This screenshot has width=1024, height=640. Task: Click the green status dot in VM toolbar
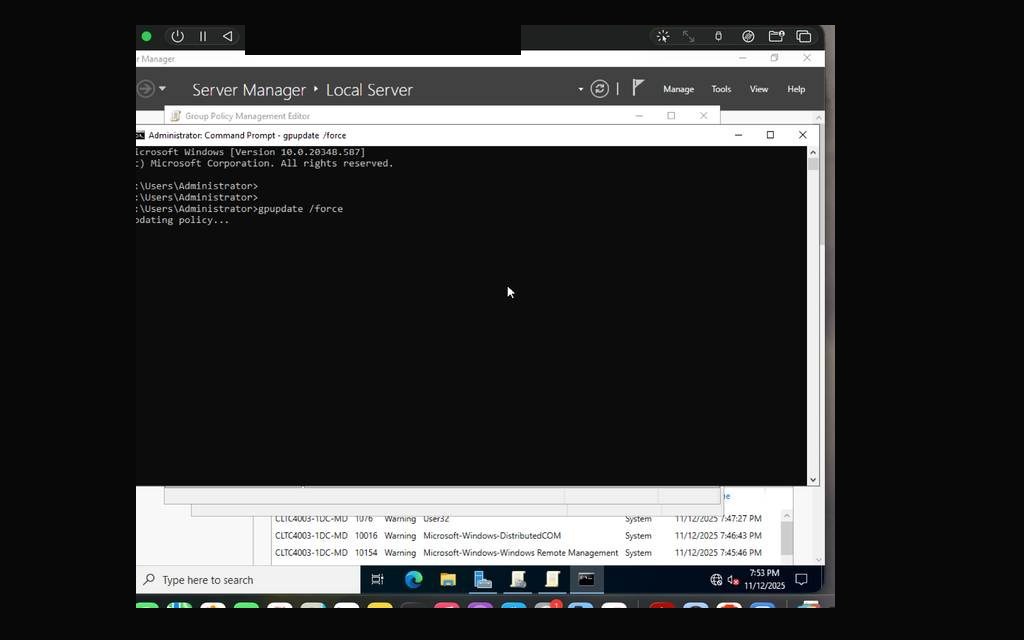pos(146,37)
